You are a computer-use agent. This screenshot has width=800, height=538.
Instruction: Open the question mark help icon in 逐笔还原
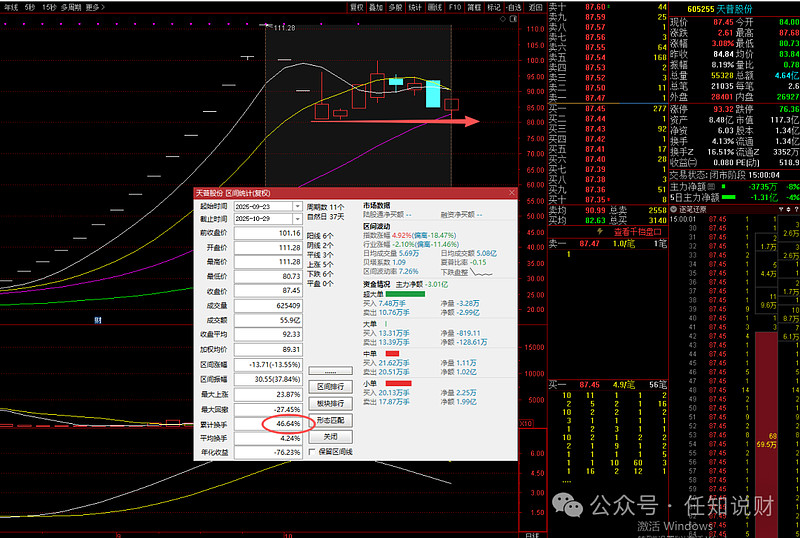[796, 209]
